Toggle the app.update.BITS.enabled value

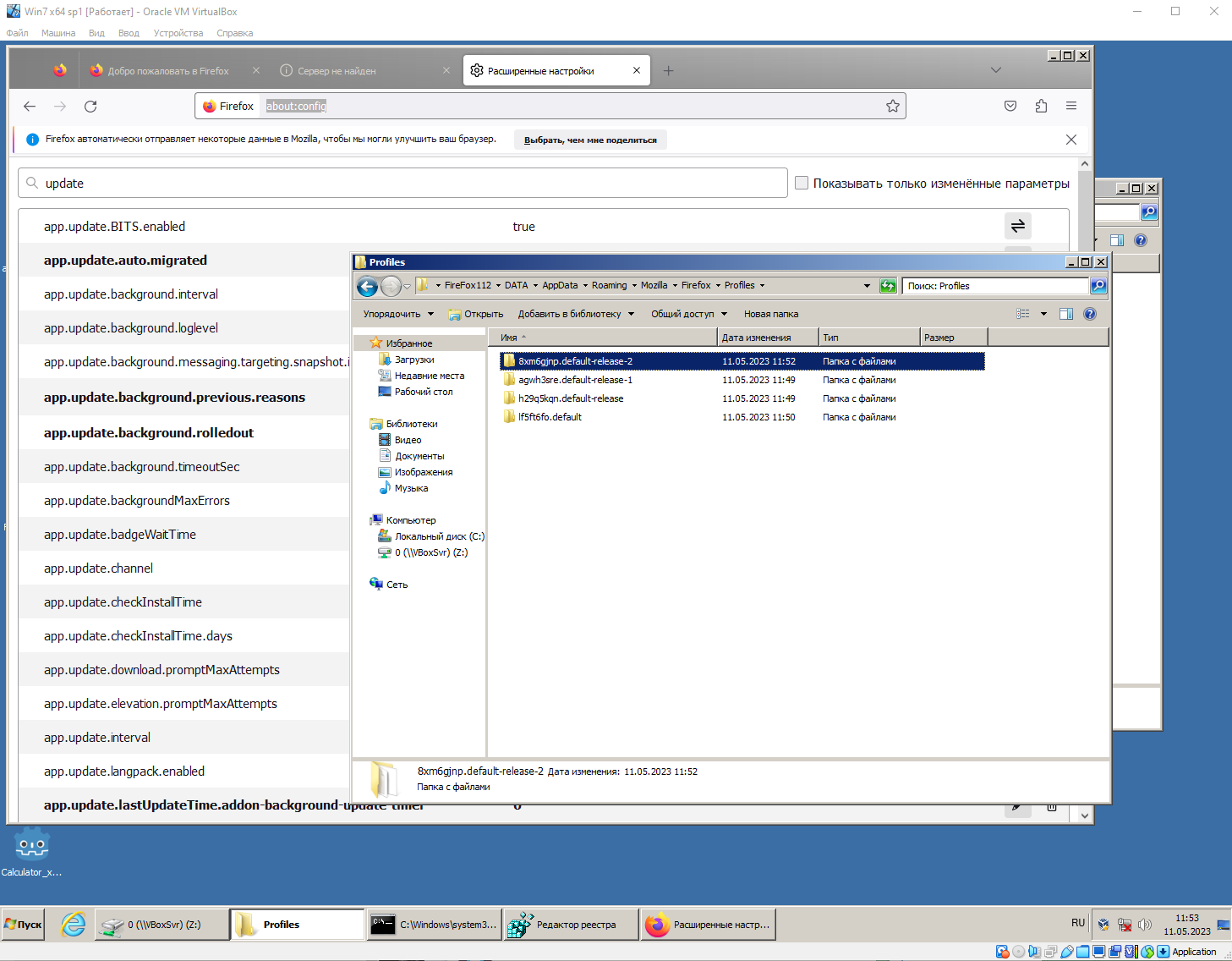click(1018, 226)
